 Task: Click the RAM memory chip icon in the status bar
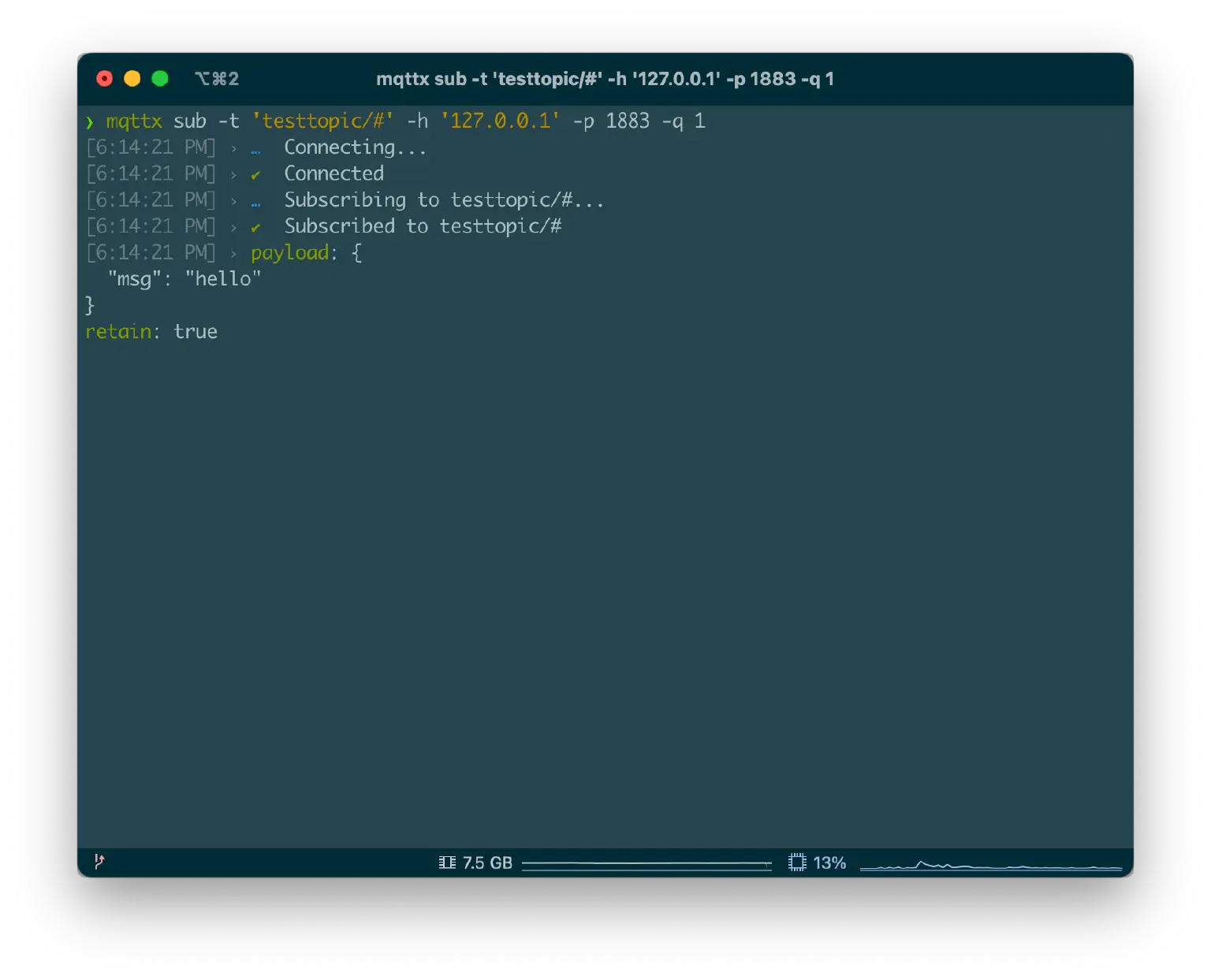click(447, 863)
